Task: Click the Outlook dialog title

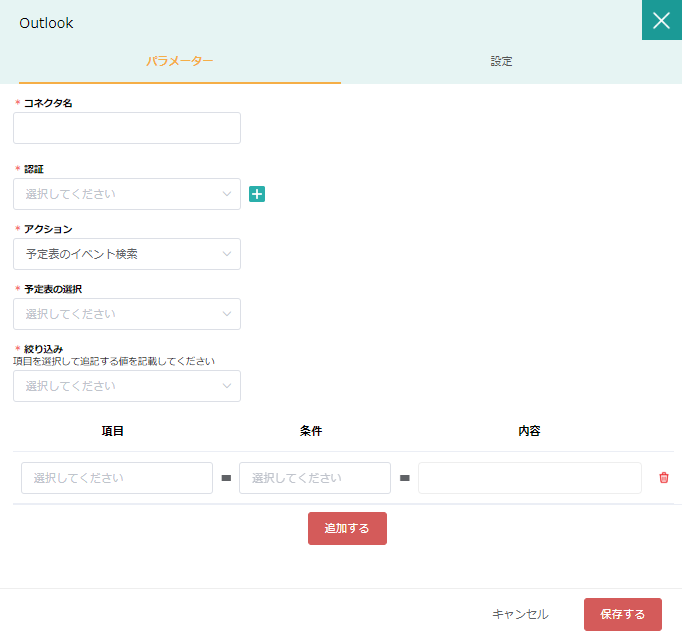Action: click(46, 23)
